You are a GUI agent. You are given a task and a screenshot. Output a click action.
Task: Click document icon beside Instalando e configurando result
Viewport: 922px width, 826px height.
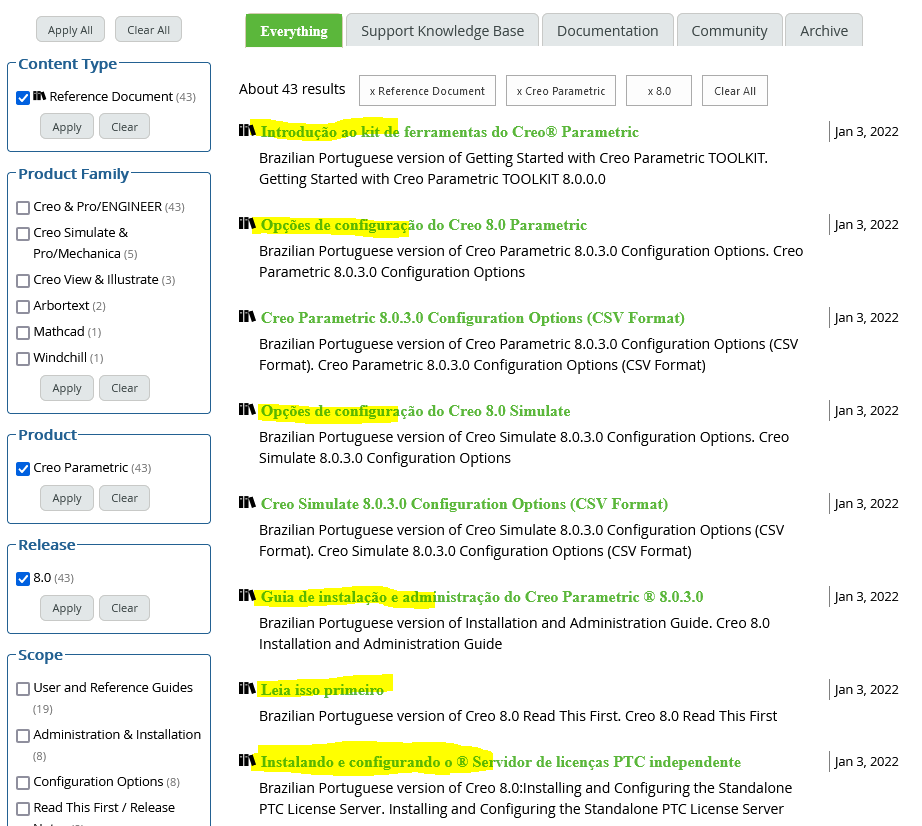(247, 760)
